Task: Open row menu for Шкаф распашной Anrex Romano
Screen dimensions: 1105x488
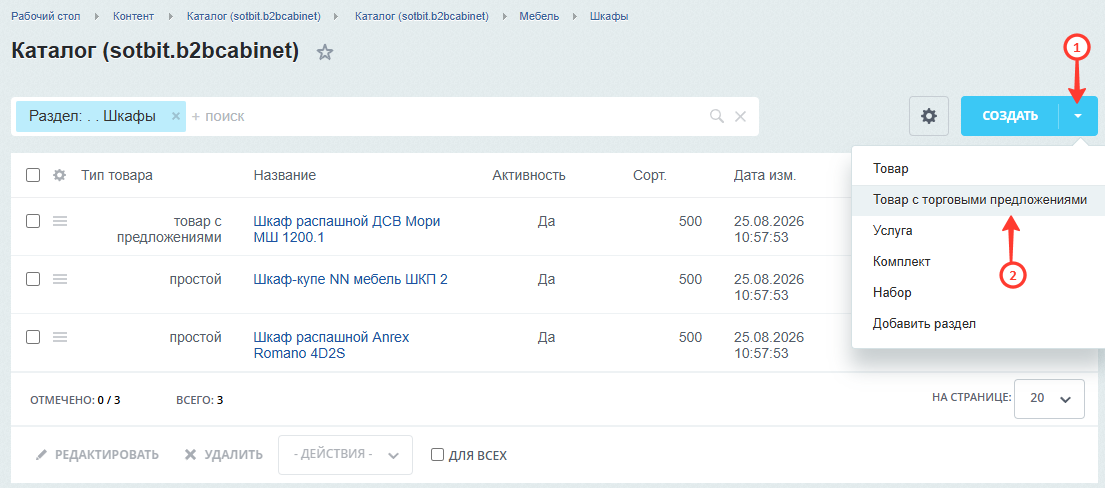Action: pos(60,337)
